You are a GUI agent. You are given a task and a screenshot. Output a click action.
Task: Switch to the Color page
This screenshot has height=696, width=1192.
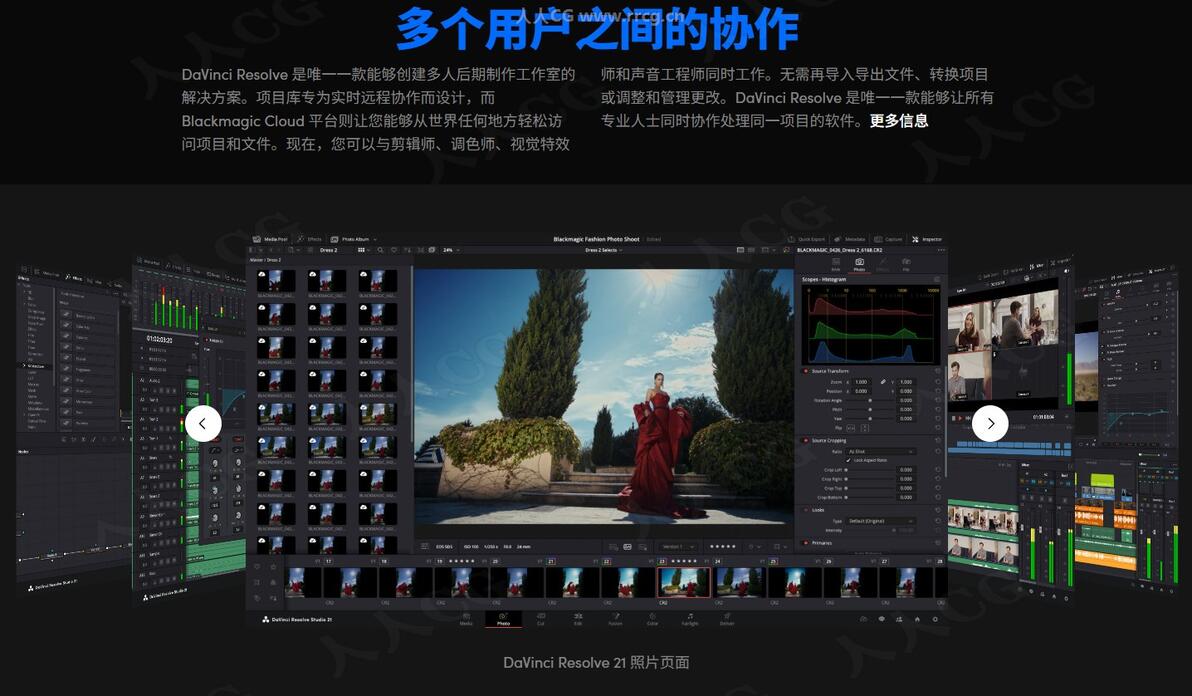point(652,619)
